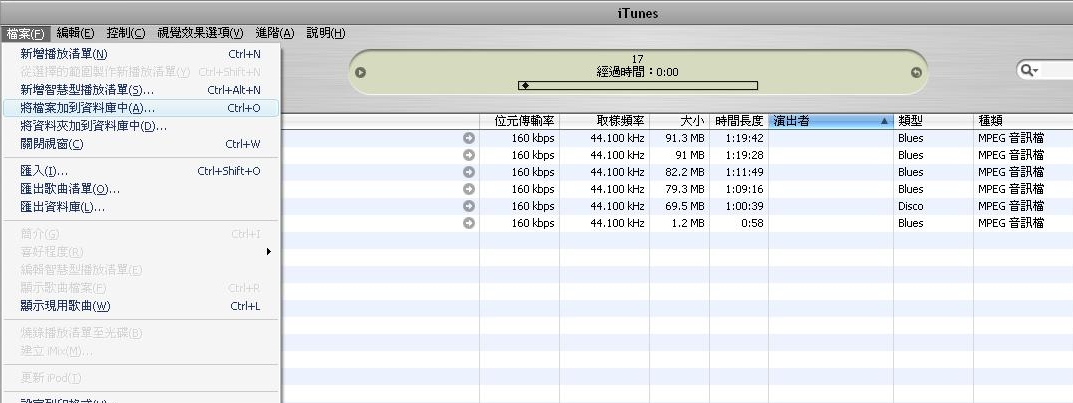Click the arrow icon in the 79.3 MB row

pos(469,189)
